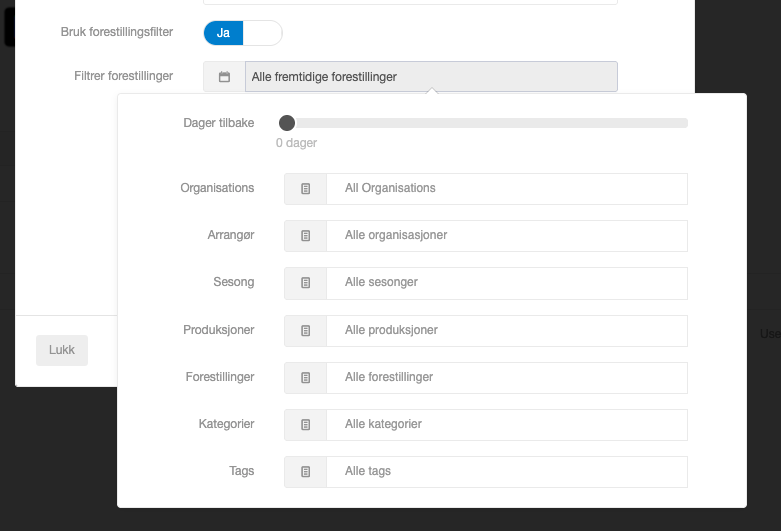The image size is (781, 531).
Task: Open the Alle produksjoner selector
Action: (x=507, y=331)
